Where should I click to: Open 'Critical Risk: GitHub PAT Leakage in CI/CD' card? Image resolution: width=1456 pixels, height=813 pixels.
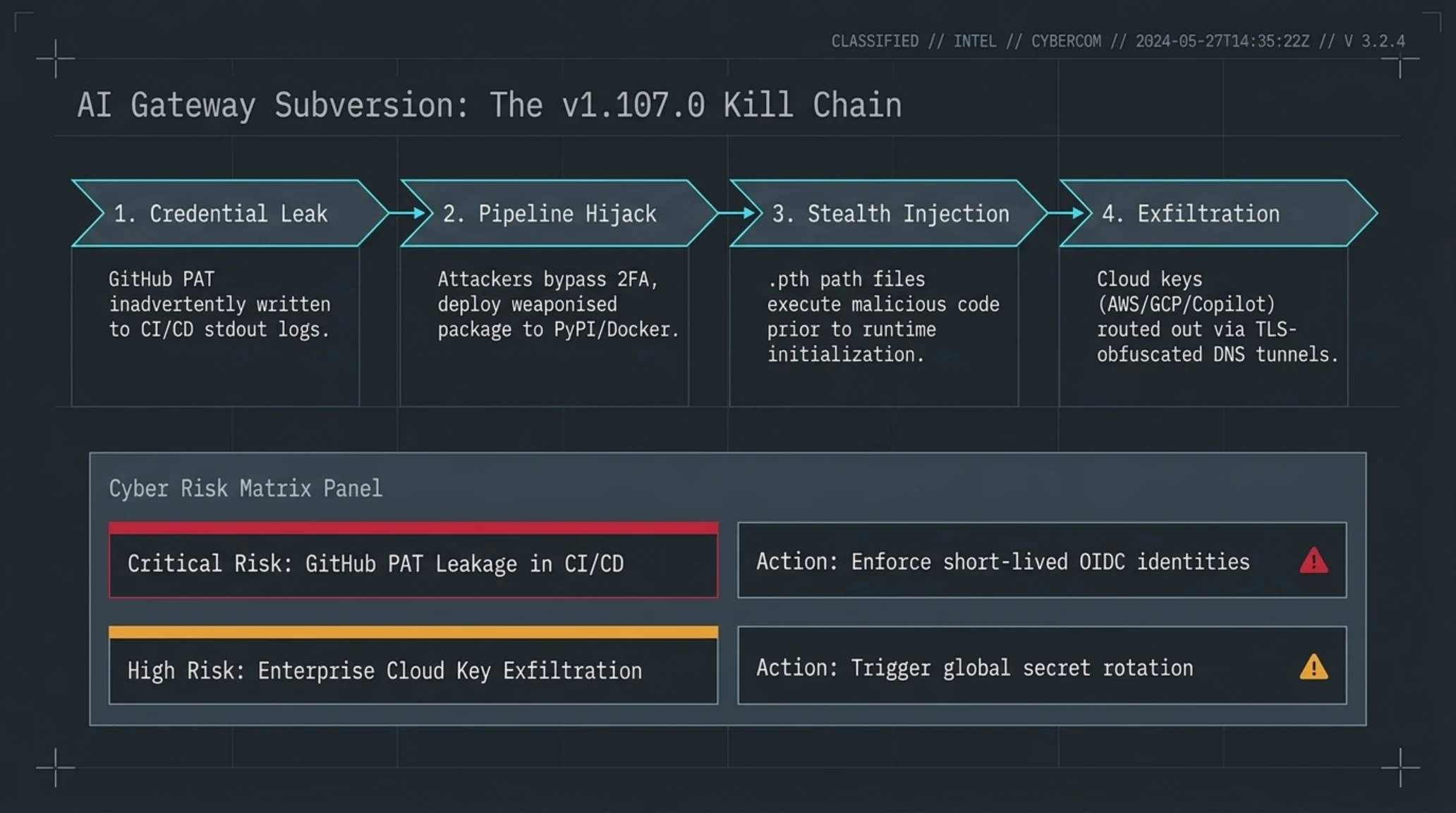coord(413,560)
